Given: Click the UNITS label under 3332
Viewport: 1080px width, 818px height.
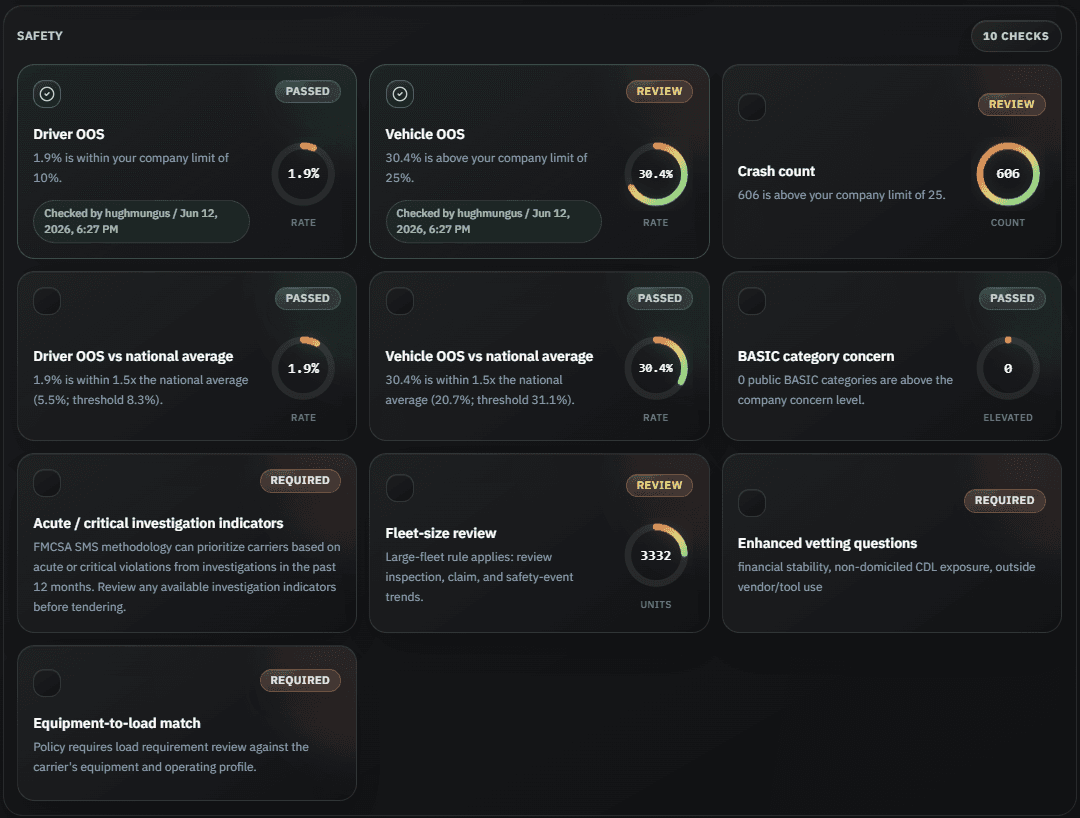Looking at the screenshot, I should 656,605.
